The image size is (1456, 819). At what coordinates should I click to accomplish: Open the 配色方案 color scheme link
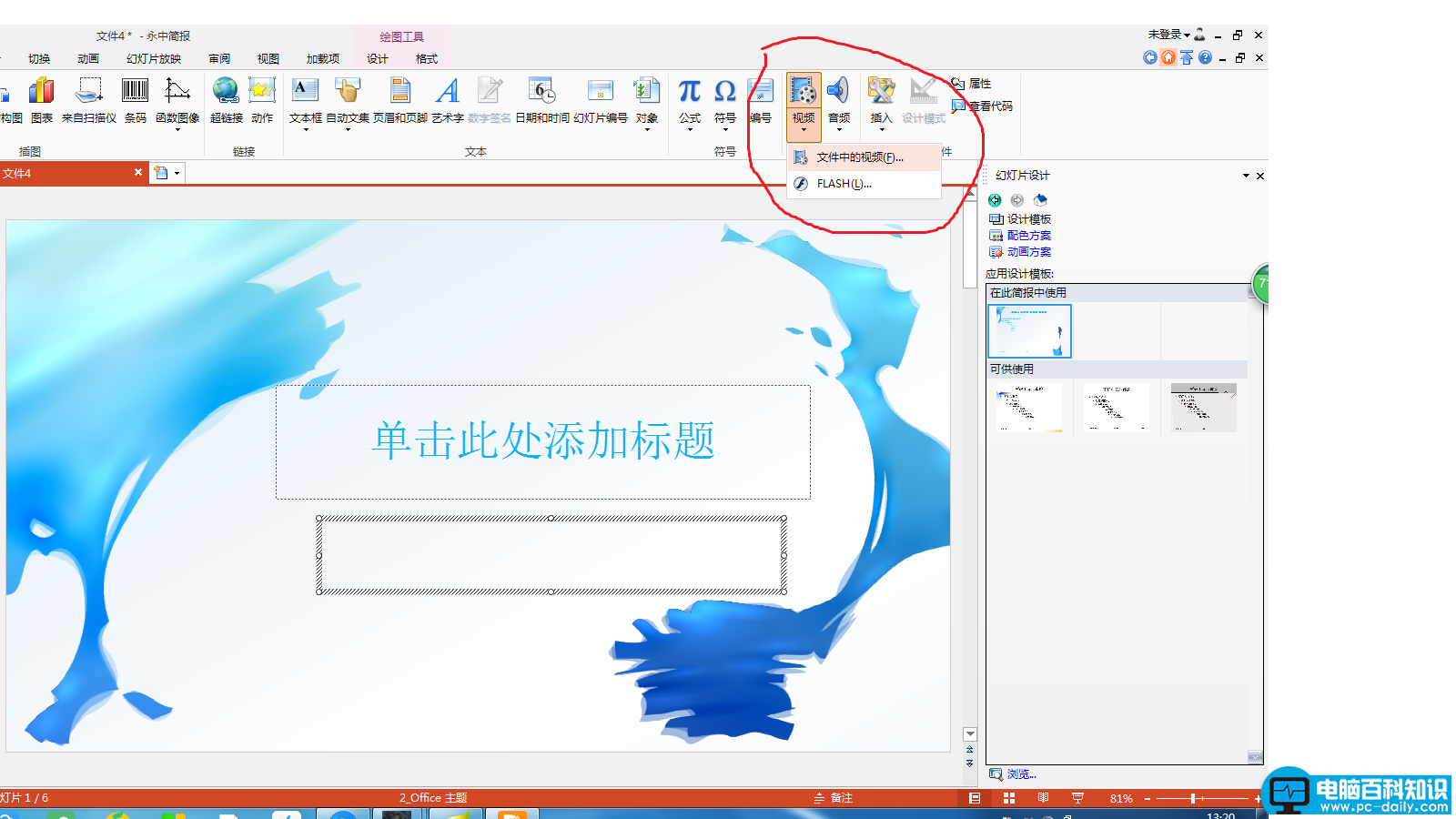click(1029, 236)
